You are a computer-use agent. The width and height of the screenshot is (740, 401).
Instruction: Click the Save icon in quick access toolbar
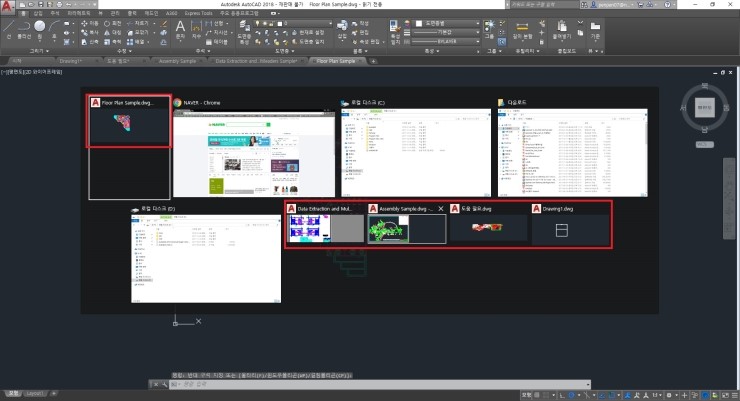(40, 4)
